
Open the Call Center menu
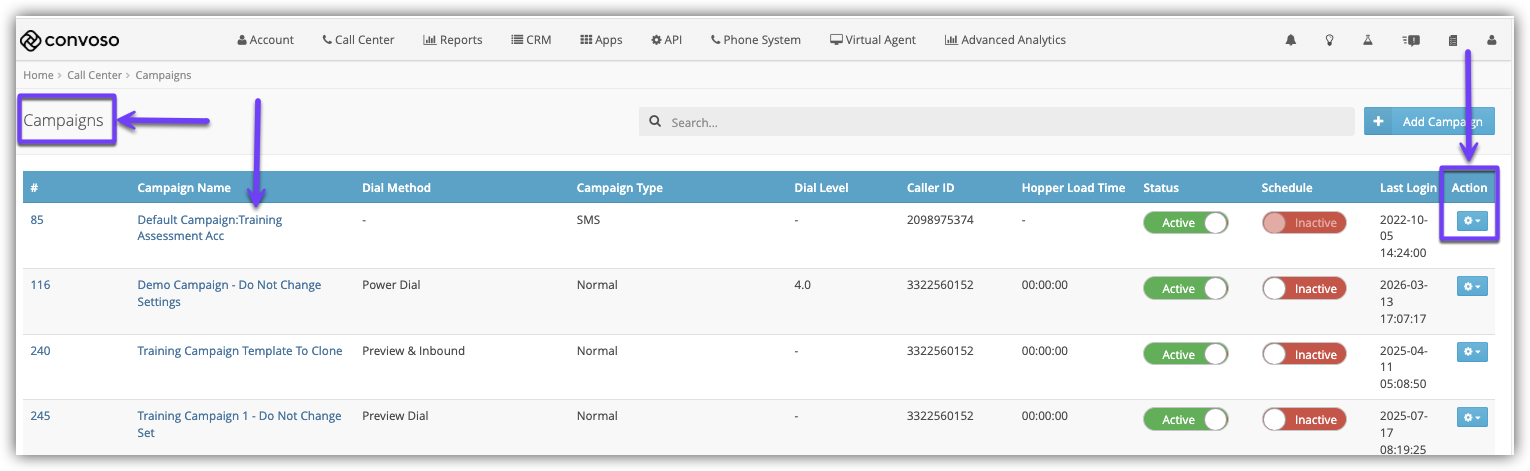click(x=358, y=40)
